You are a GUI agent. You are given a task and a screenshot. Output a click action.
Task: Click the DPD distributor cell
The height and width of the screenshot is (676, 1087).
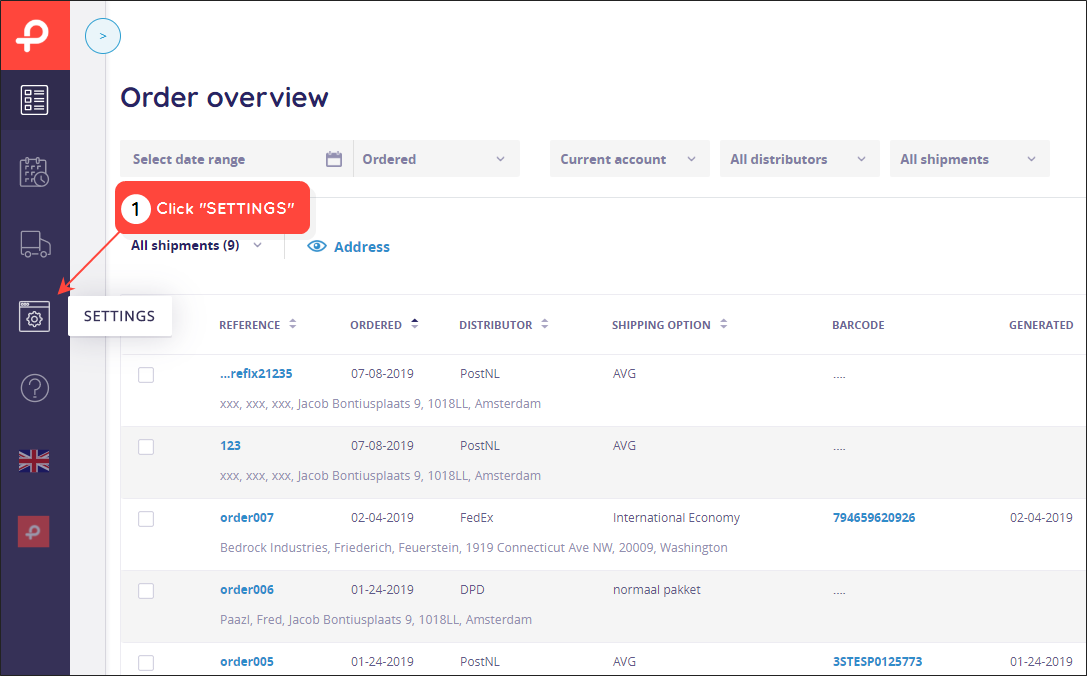[x=472, y=590]
